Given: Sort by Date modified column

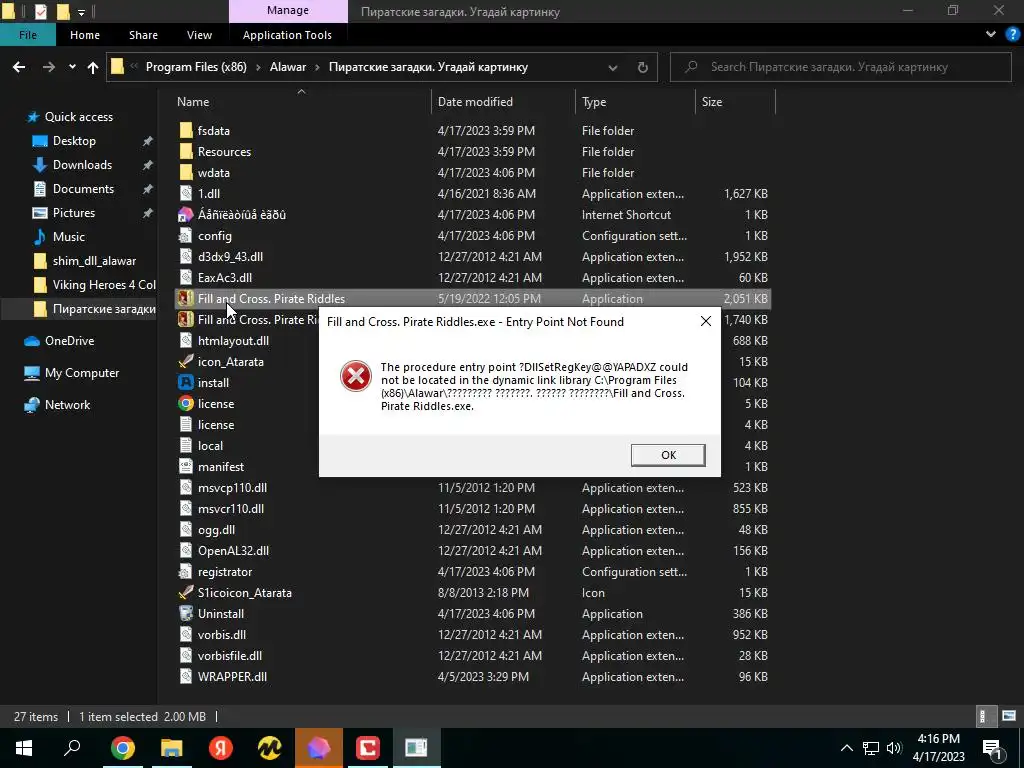Looking at the screenshot, I should [475, 102].
